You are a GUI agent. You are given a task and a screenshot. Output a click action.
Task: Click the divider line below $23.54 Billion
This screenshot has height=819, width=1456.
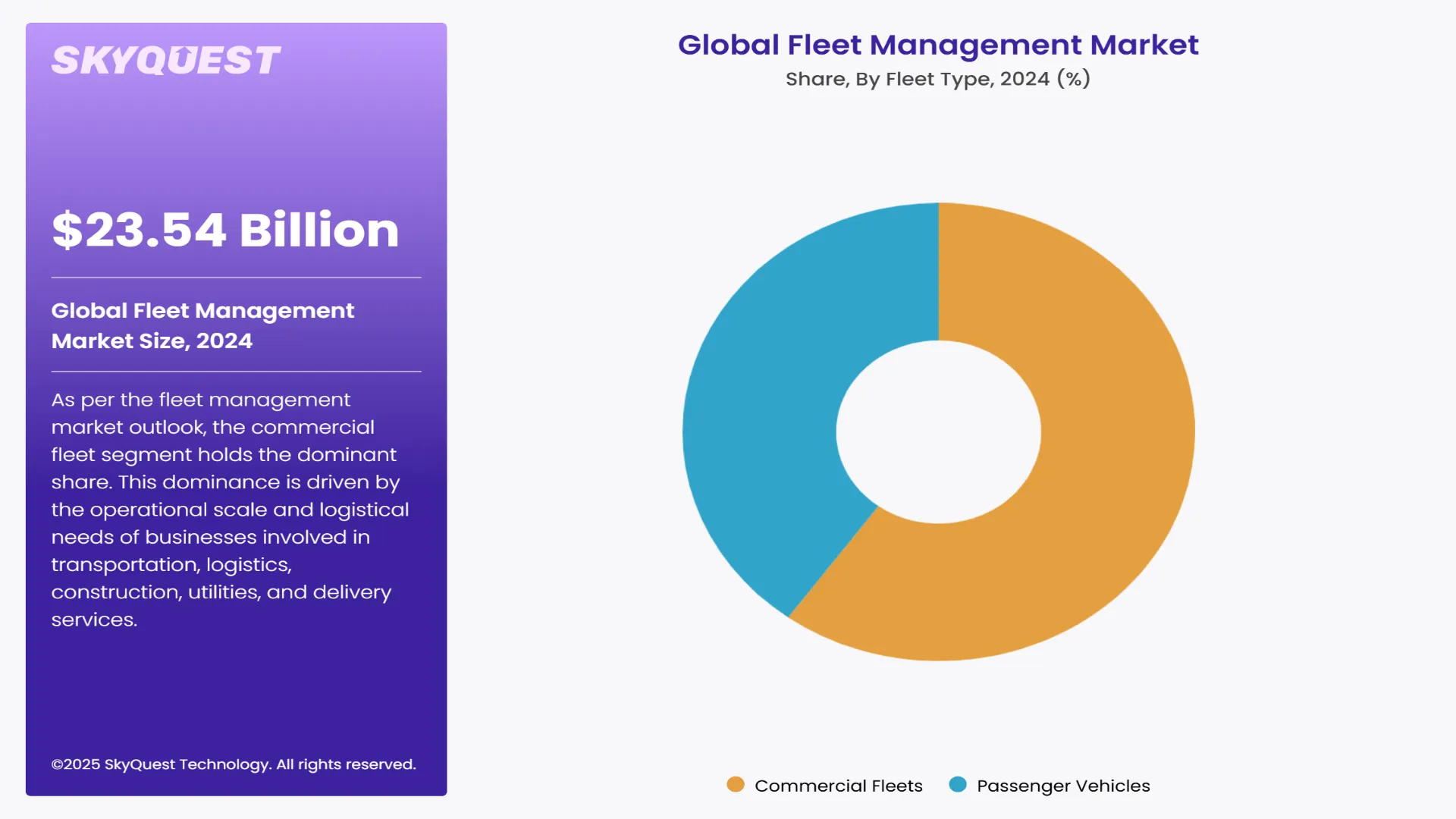click(x=236, y=278)
